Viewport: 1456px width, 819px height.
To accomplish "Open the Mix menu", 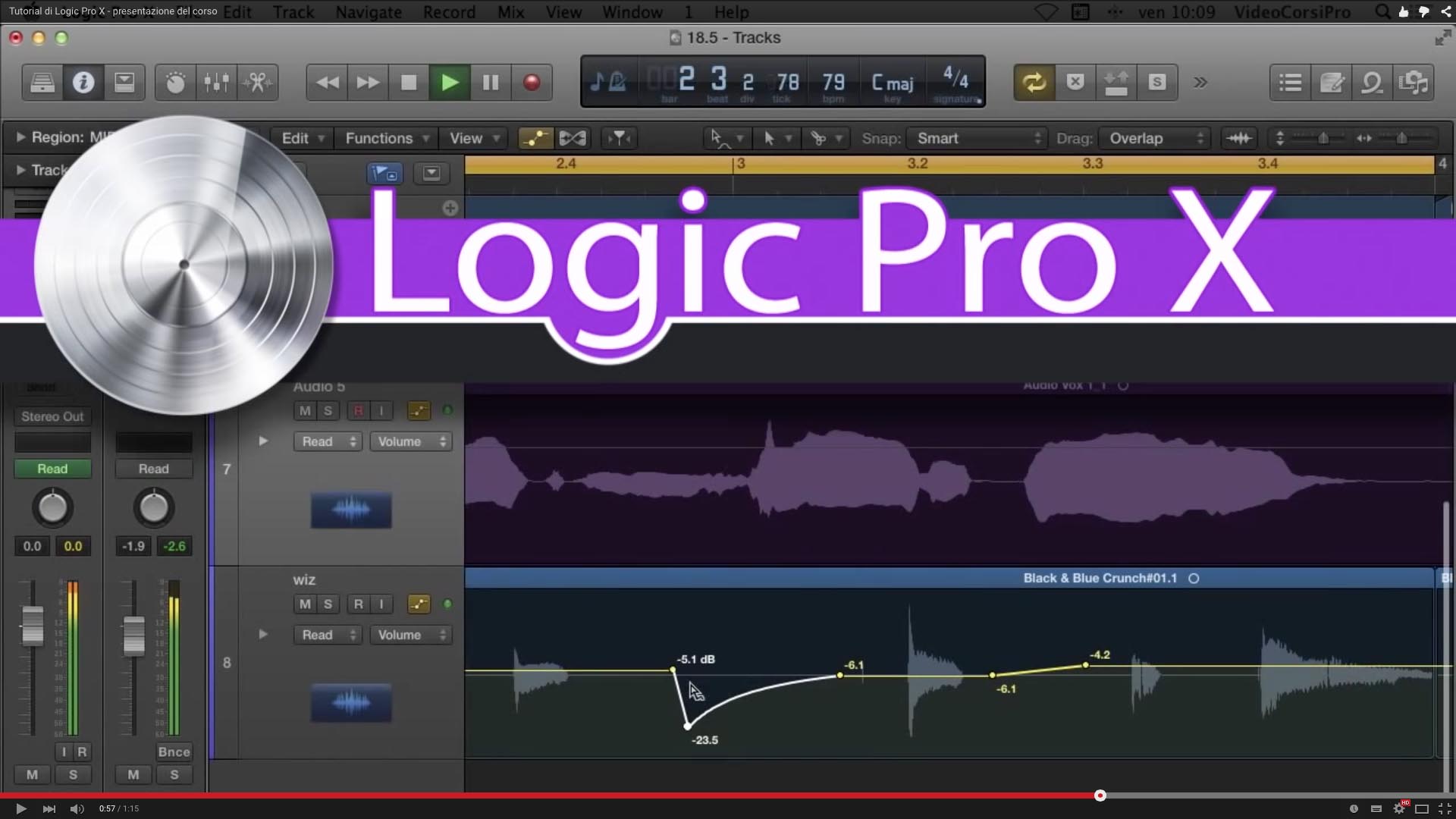I will coord(511,12).
